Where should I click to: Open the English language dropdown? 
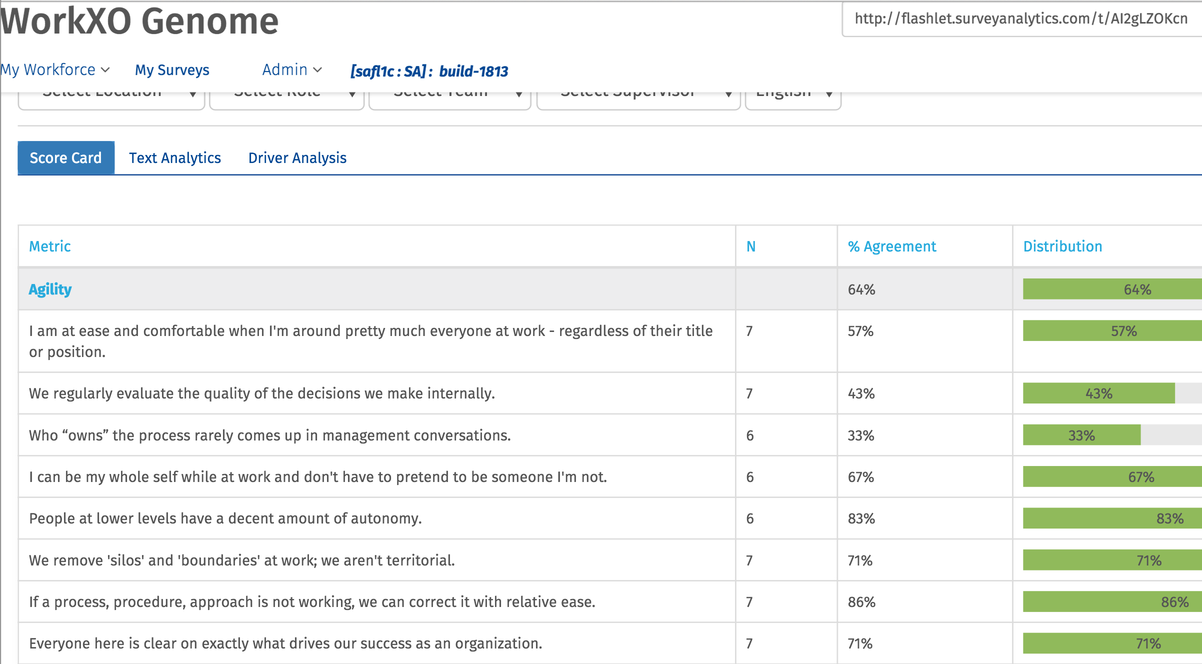click(x=793, y=95)
